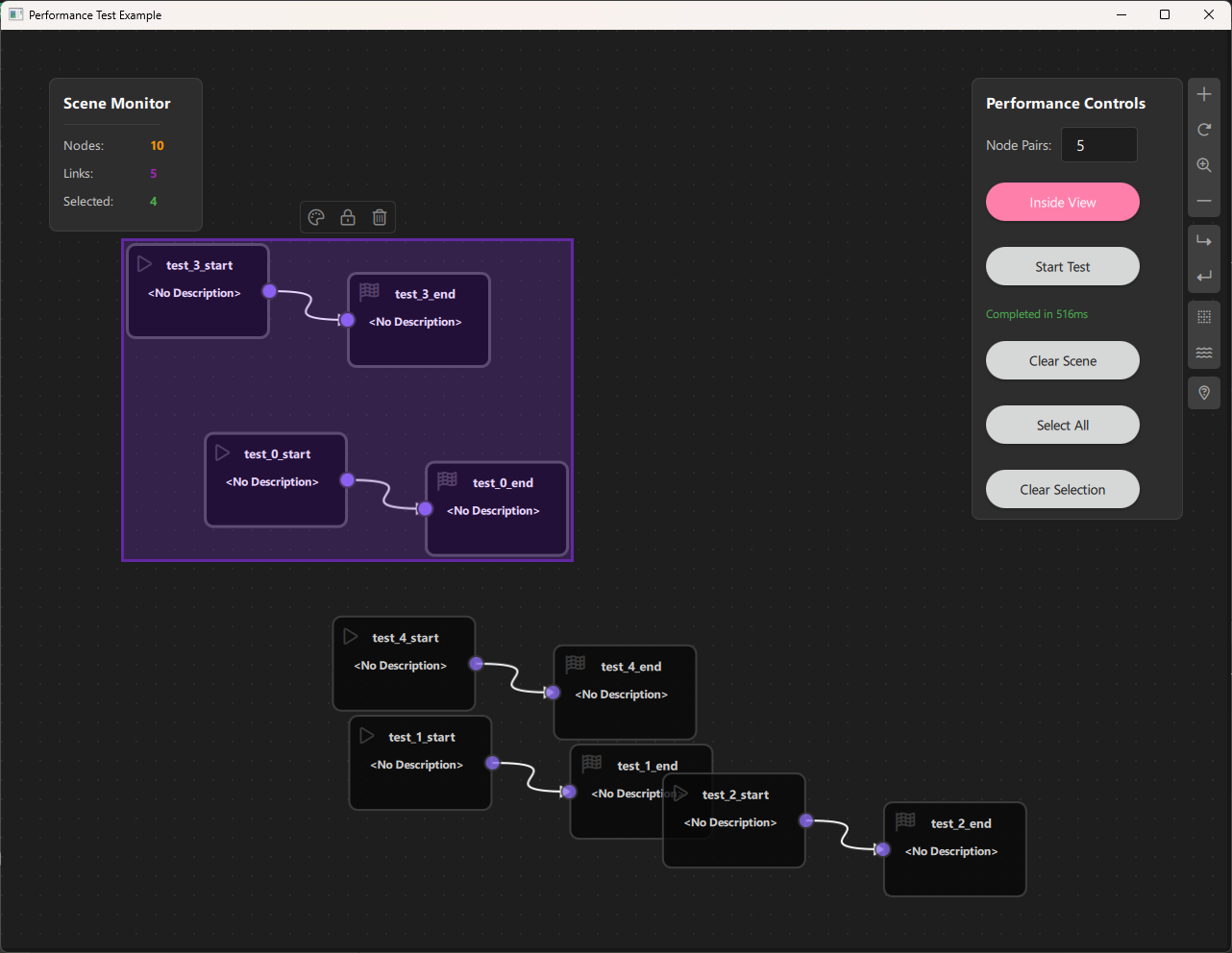1232x953 pixels.
Task: Select the test_2_end node
Action: point(954,849)
